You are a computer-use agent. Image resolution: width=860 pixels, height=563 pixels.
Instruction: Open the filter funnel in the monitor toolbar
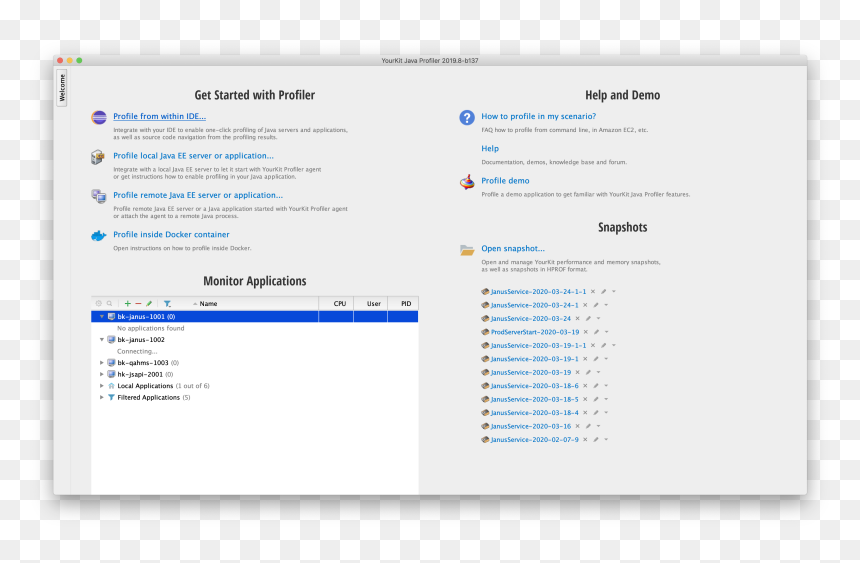point(167,303)
